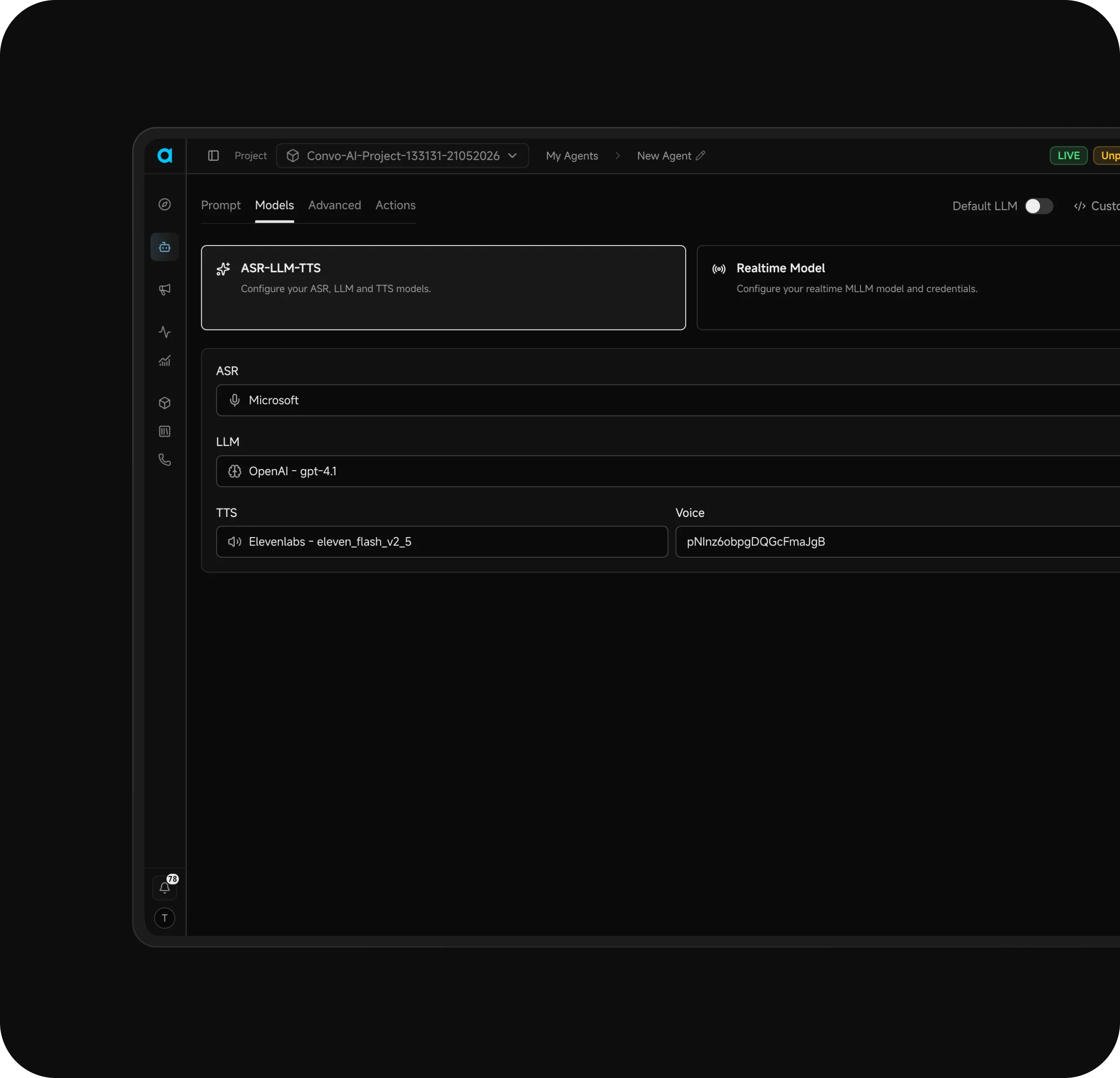Open the analytics chart icon in sidebar
1120x1078 pixels.
(x=165, y=360)
